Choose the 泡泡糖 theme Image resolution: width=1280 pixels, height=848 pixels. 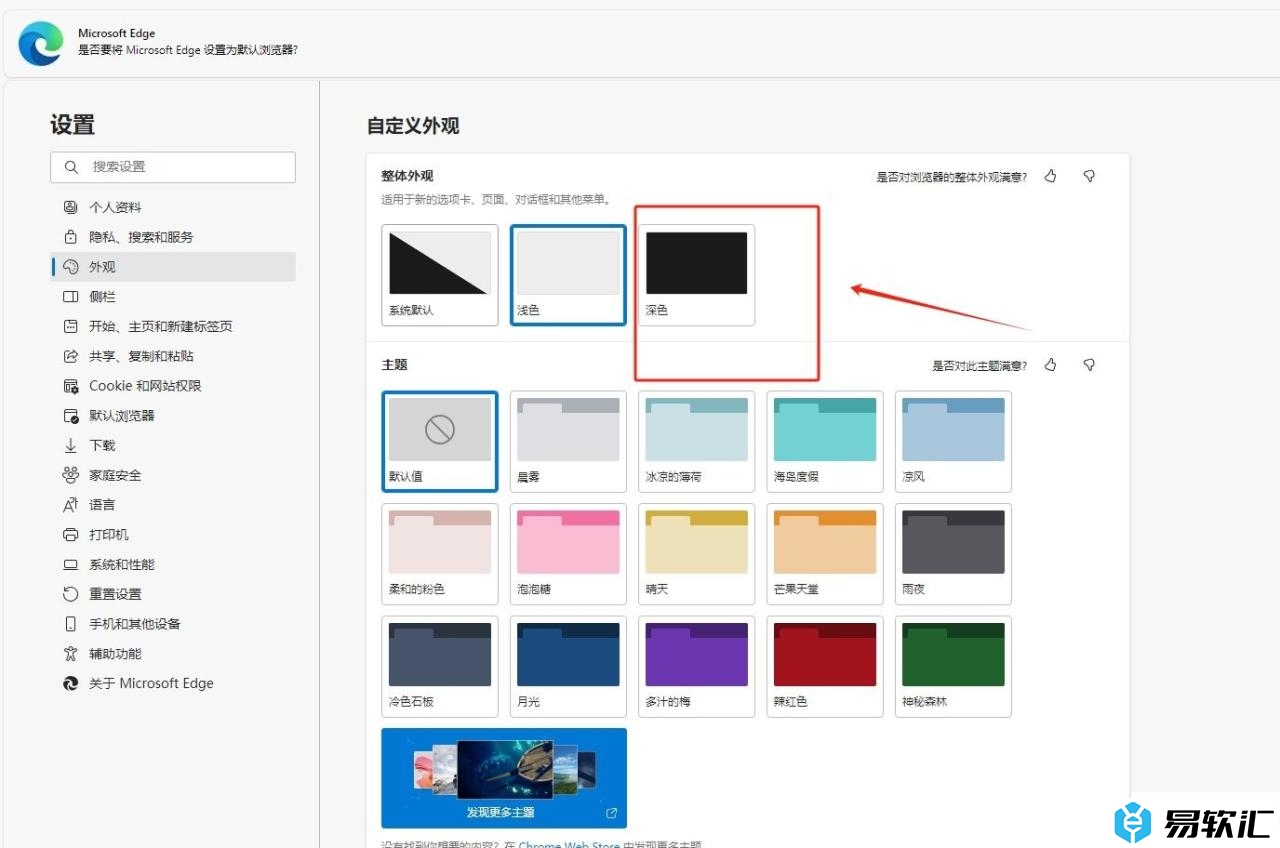click(x=568, y=554)
